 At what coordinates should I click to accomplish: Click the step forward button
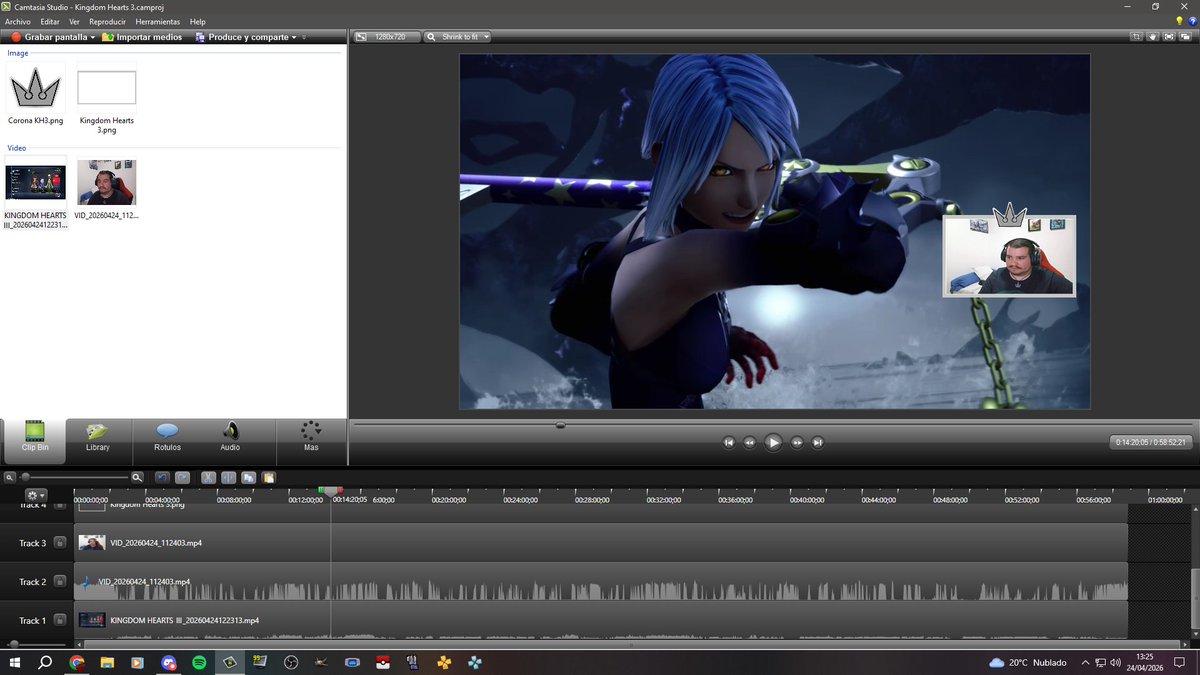coord(797,442)
